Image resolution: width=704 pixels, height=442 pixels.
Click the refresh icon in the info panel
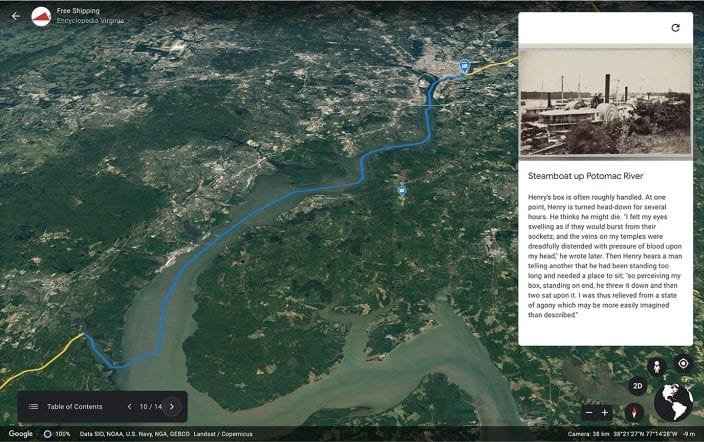point(675,28)
